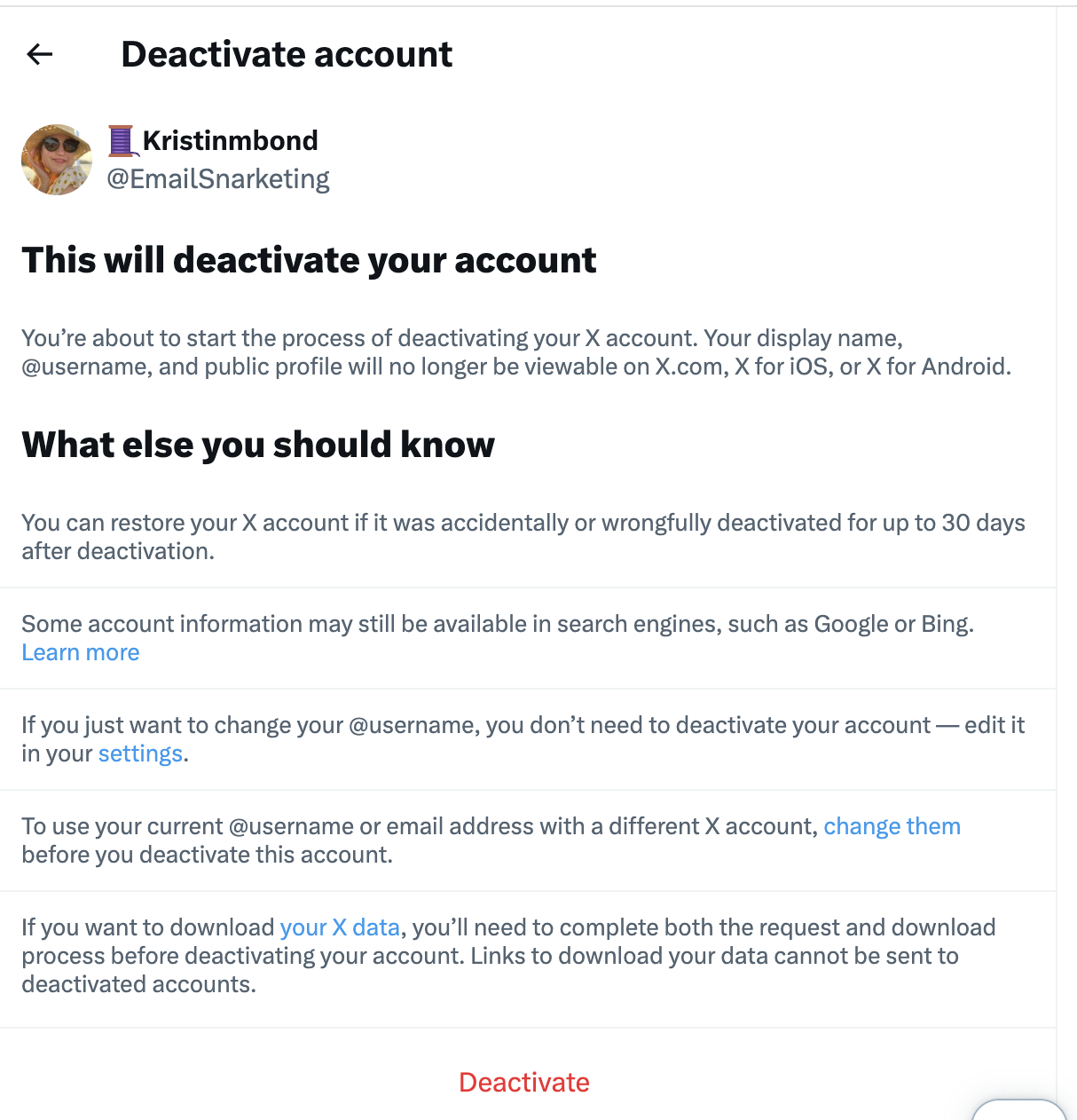Open the Learn more link
Image resolution: width=1077 pixels, height=1120 pixels.
81,653
